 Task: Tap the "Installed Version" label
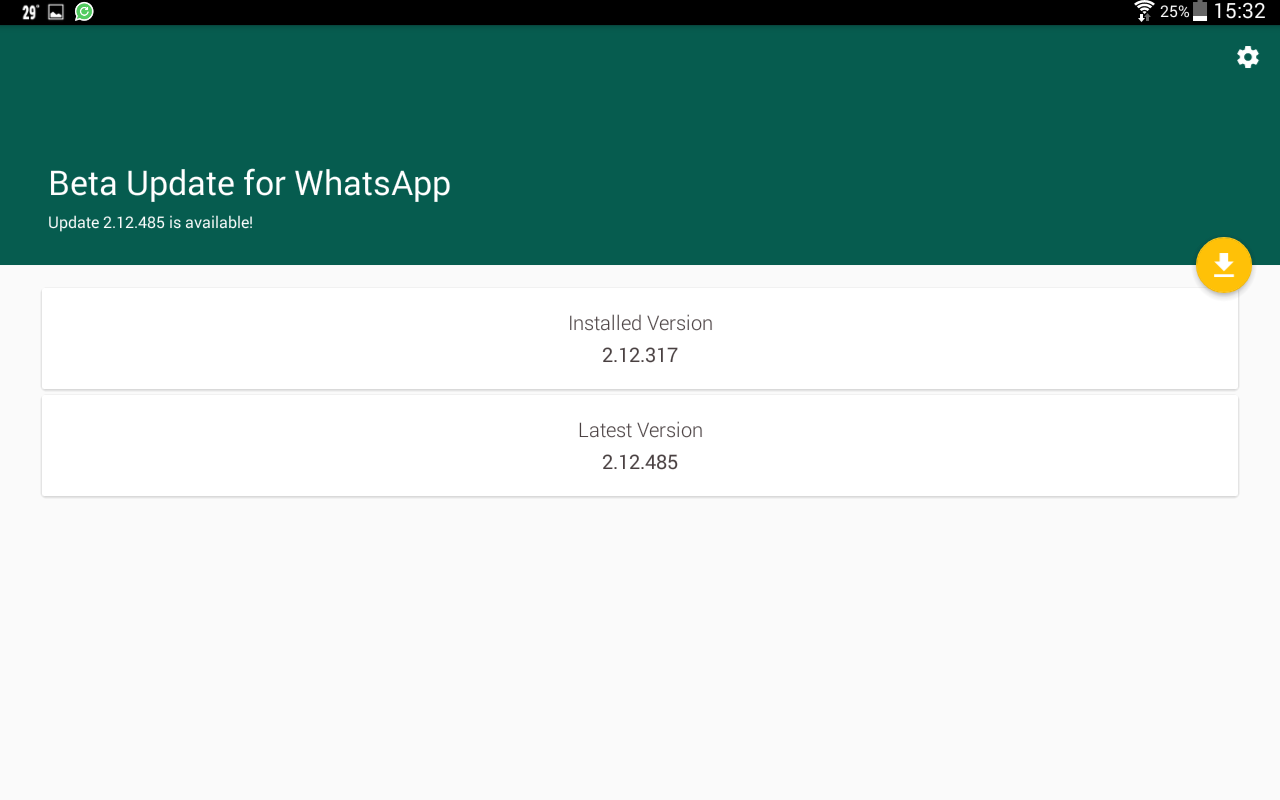pyautogui.click(x=640, y=323)
